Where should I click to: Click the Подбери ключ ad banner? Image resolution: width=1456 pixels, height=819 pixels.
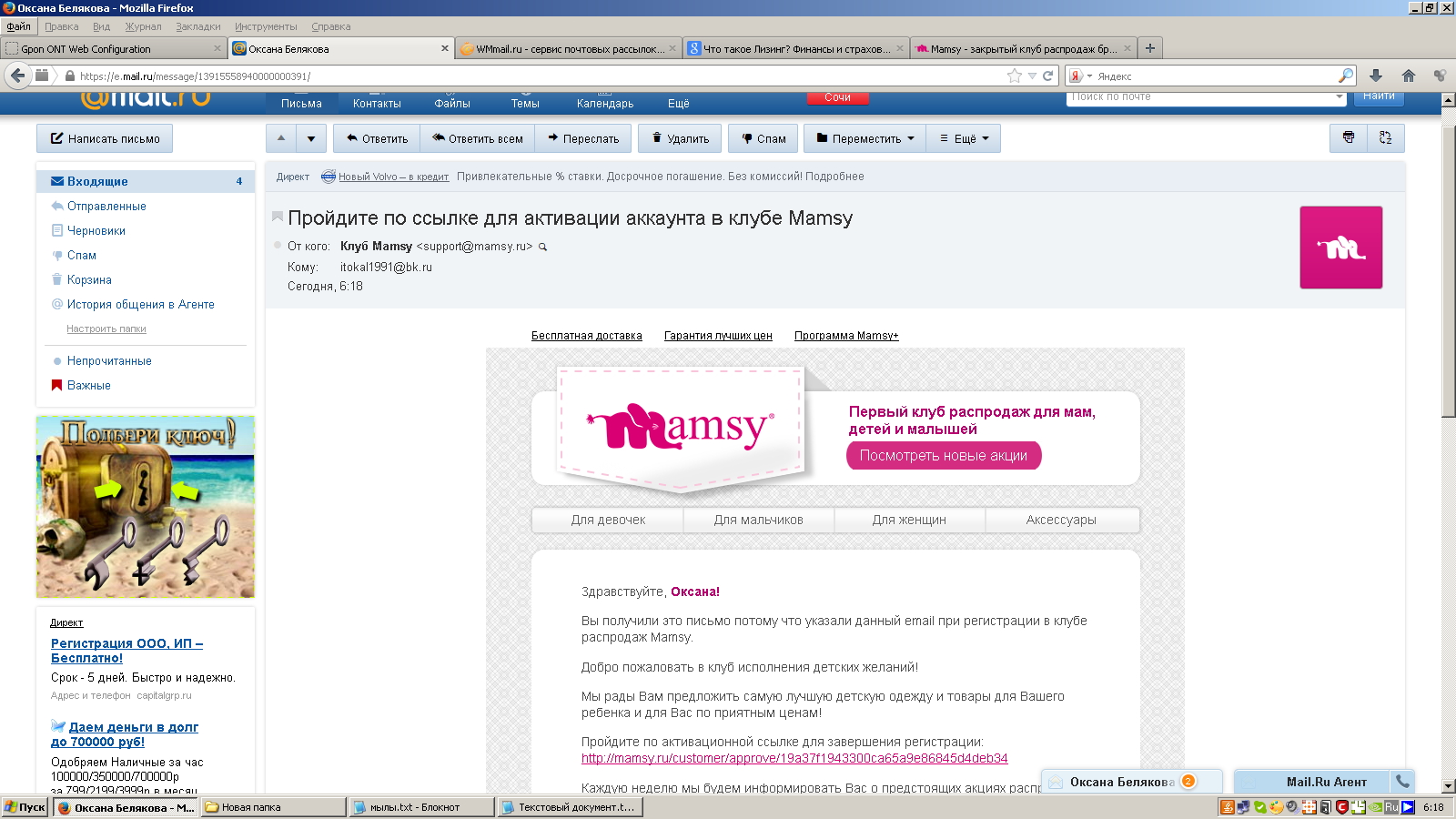click(146, 507)
